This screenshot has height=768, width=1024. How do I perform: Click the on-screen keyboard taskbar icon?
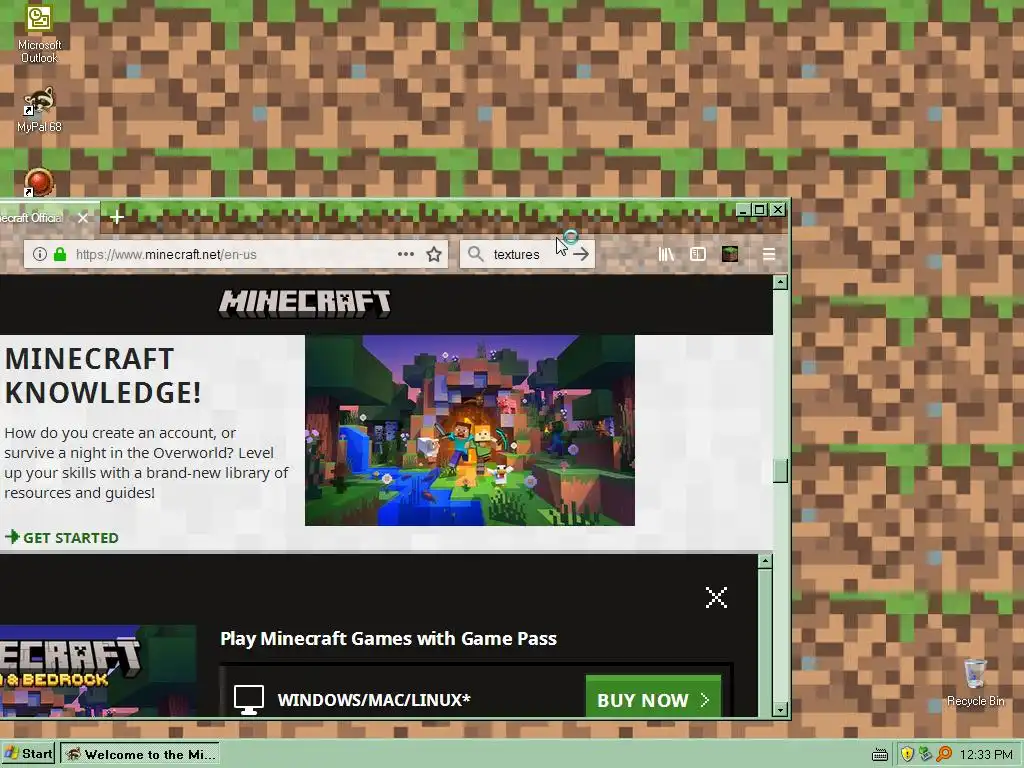[880, 755]
